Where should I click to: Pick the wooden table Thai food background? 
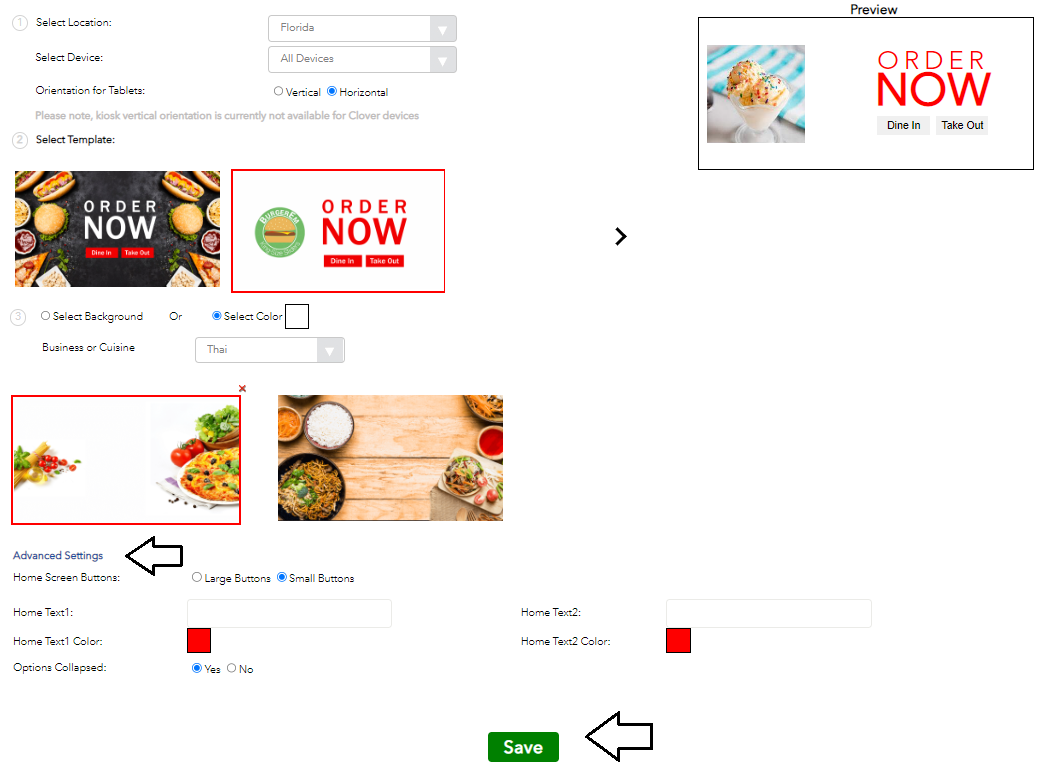(x=390, y=458)
